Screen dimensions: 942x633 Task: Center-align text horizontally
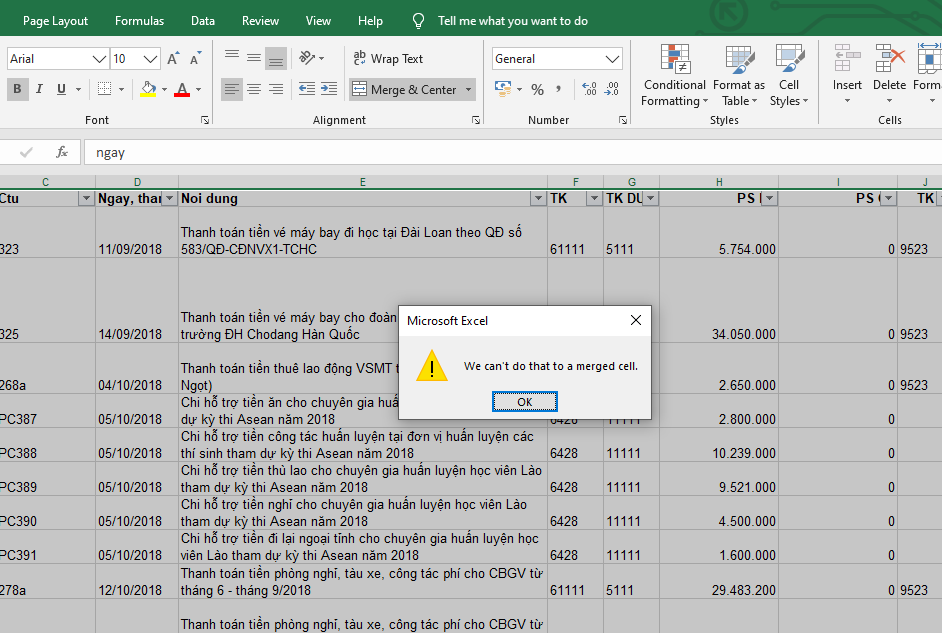coord(254,90)
